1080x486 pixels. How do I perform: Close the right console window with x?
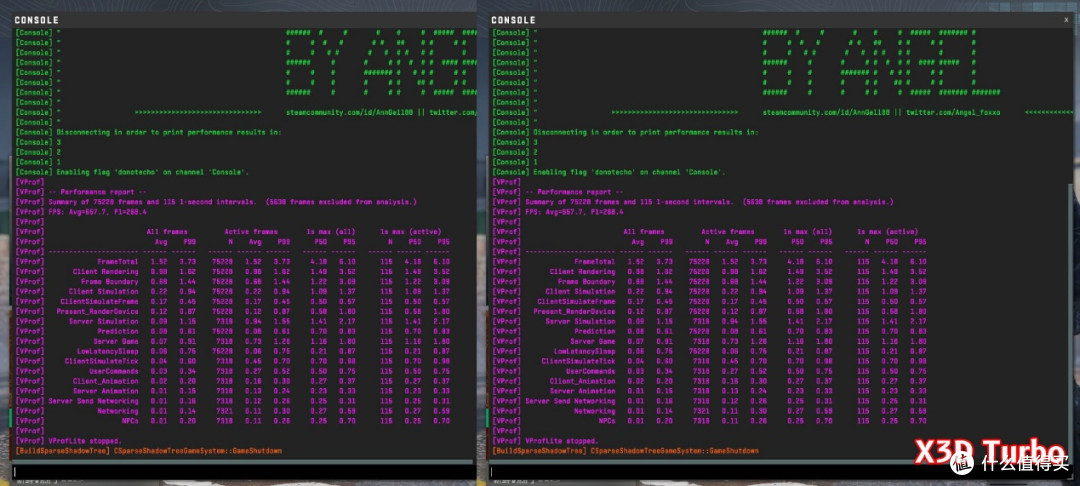1066,20
